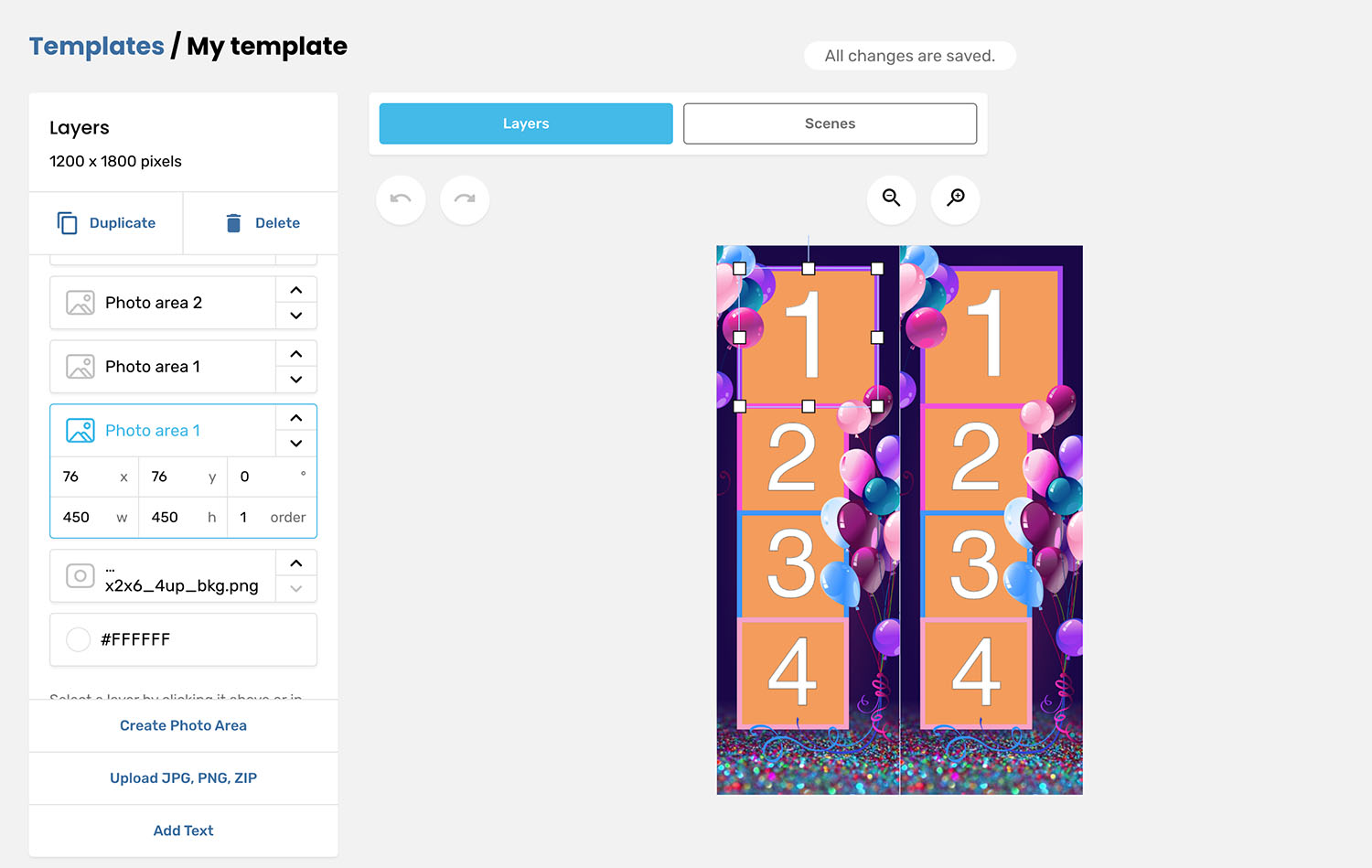1372x868 pixels.
Task: Move selected Photo area 1 layer down
Action: pyautogui.click(x=296, y=444)
